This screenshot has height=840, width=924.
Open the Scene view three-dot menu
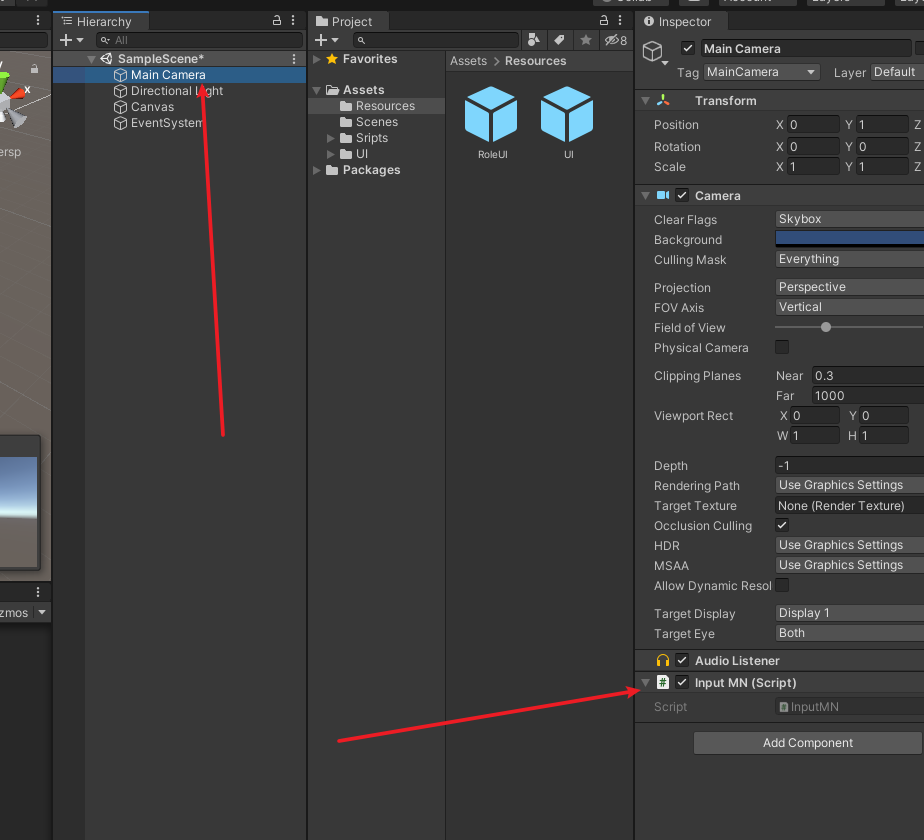coord(38,21)
